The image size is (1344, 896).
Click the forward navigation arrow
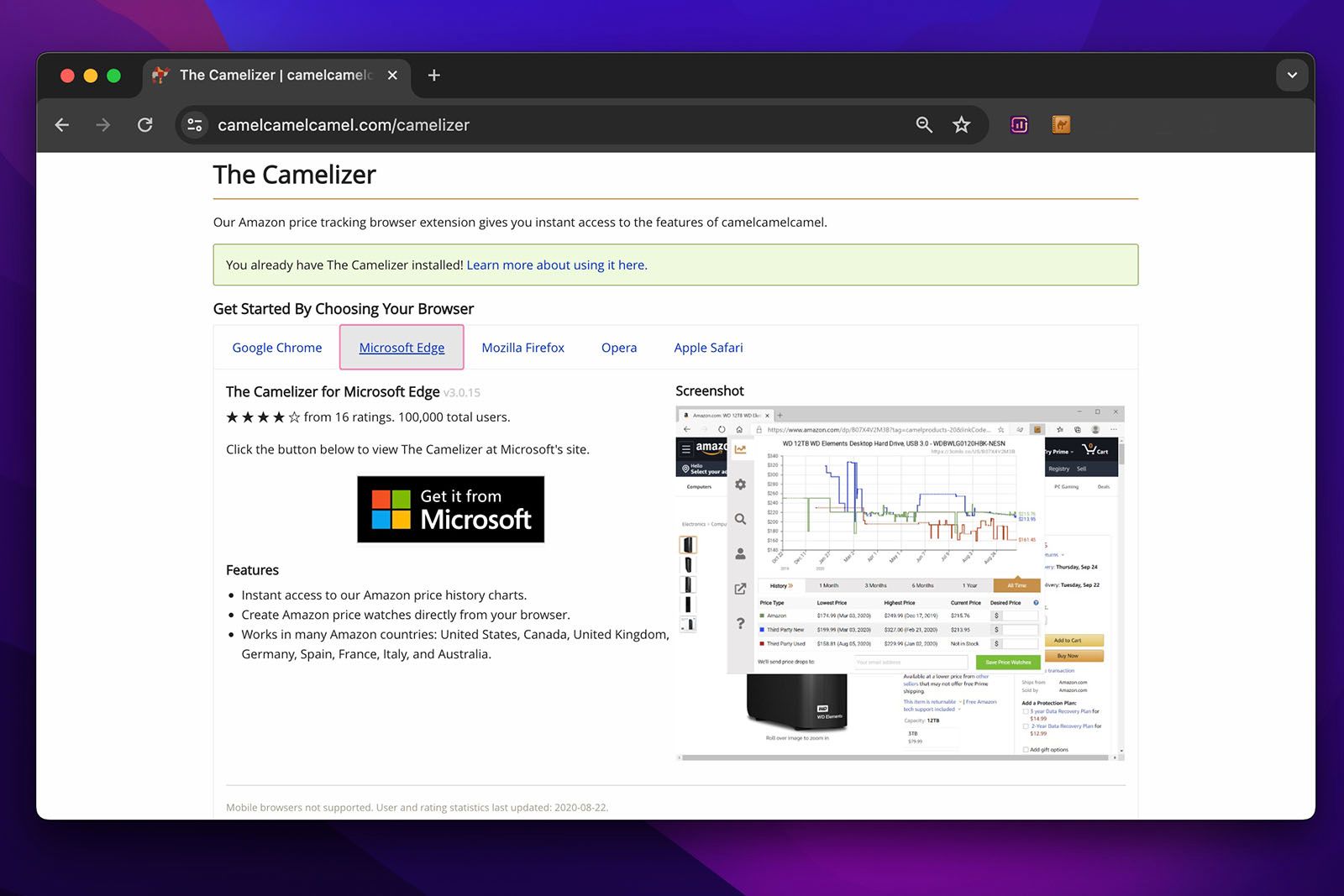pyautogui.click(x=103, y=125)
